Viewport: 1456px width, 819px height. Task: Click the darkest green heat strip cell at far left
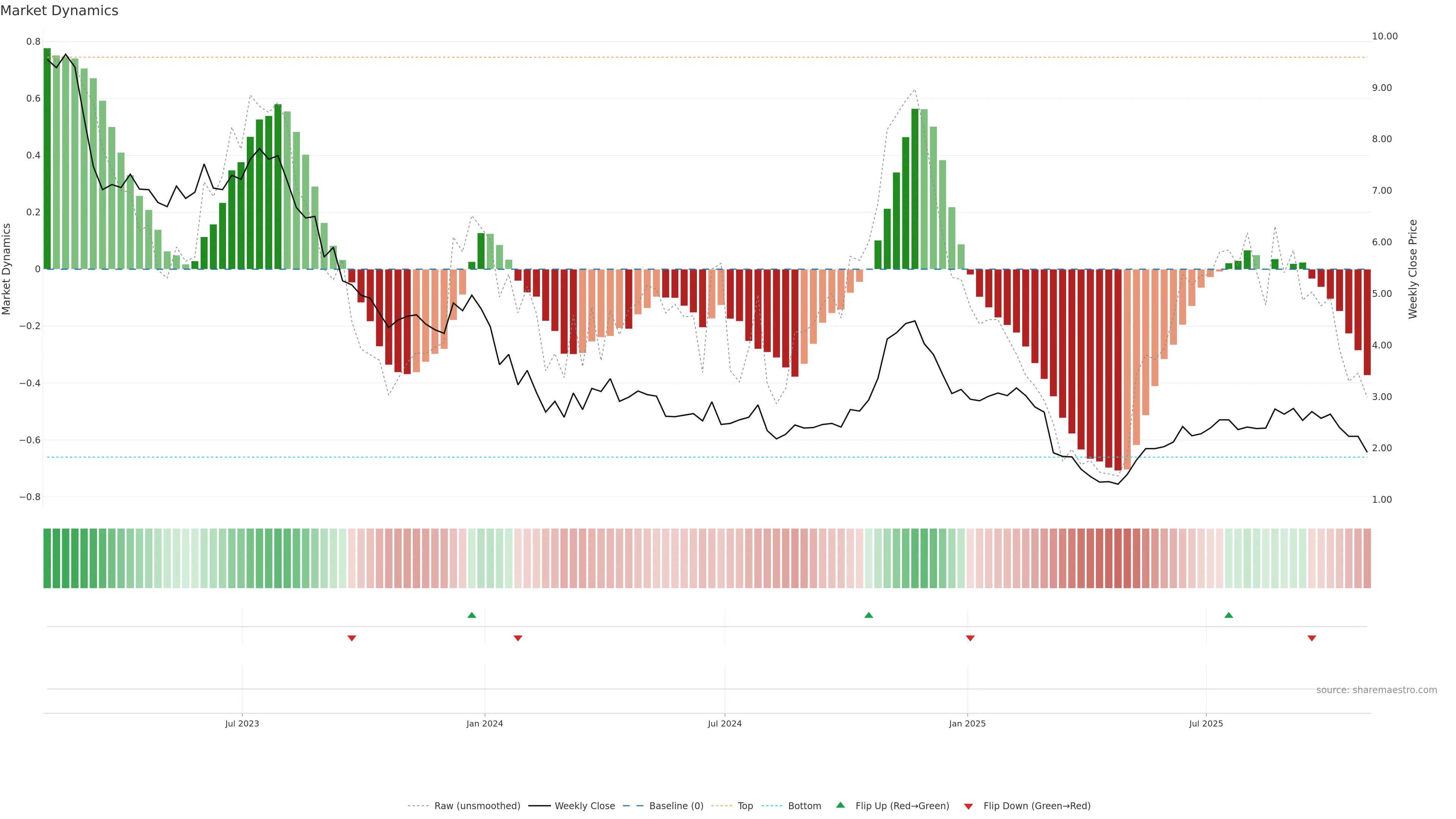[47, 559]
